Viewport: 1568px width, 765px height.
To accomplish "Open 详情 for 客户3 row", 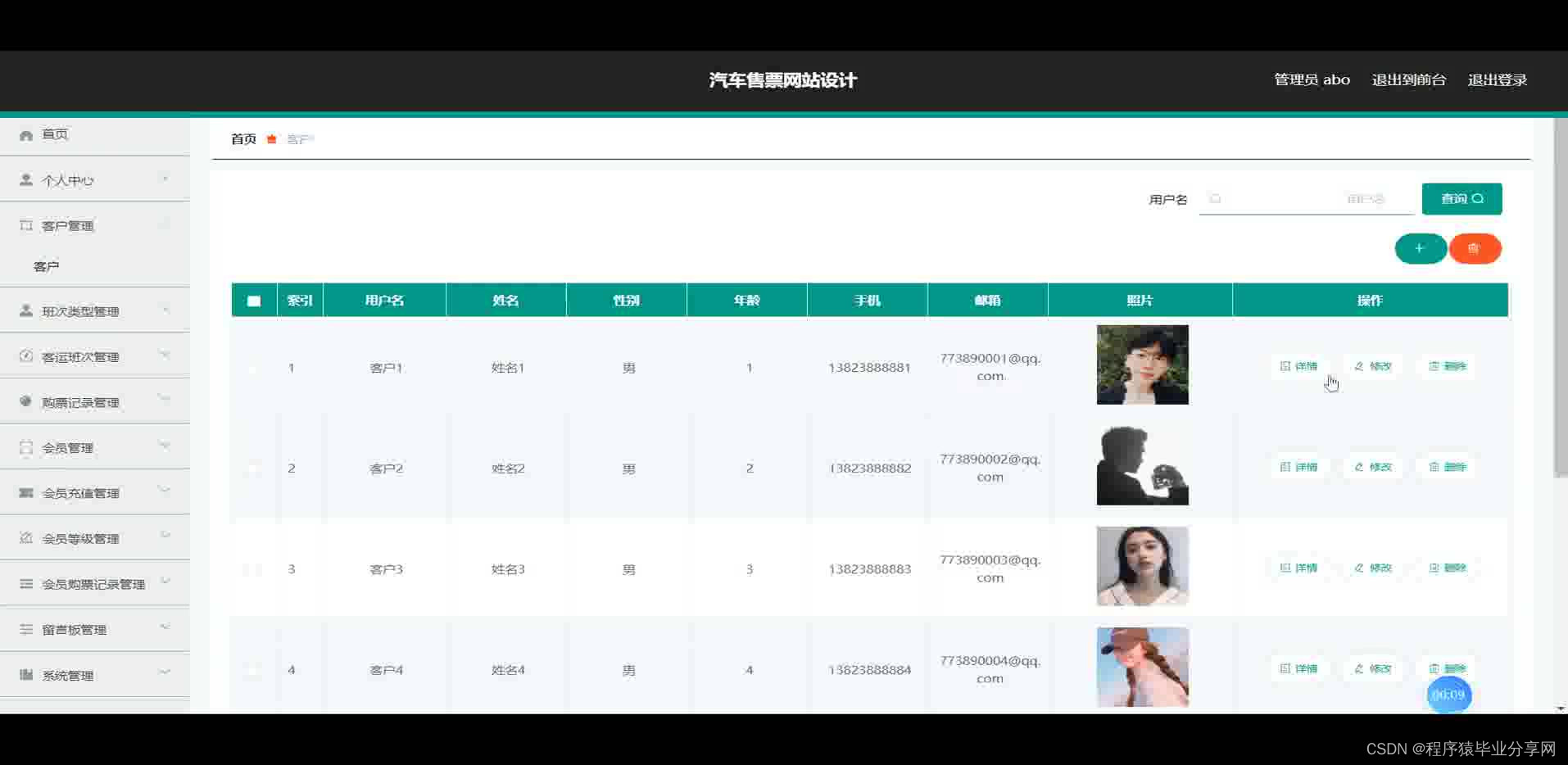I will [1299, 568].
